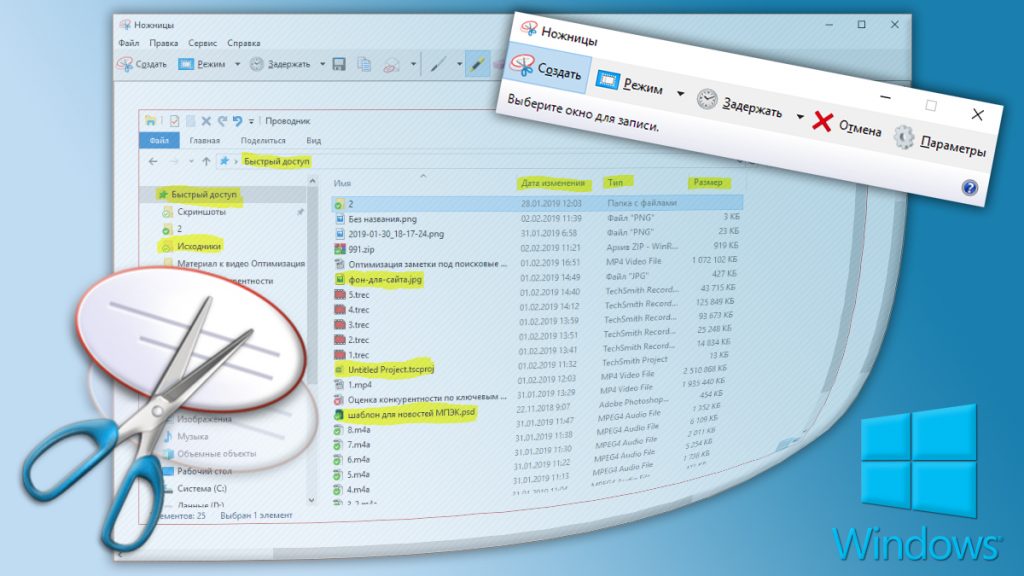Click the delete X icon in Explorer's quick toolbar
The image size is (1024, 576).
click(x=206, y=121)
